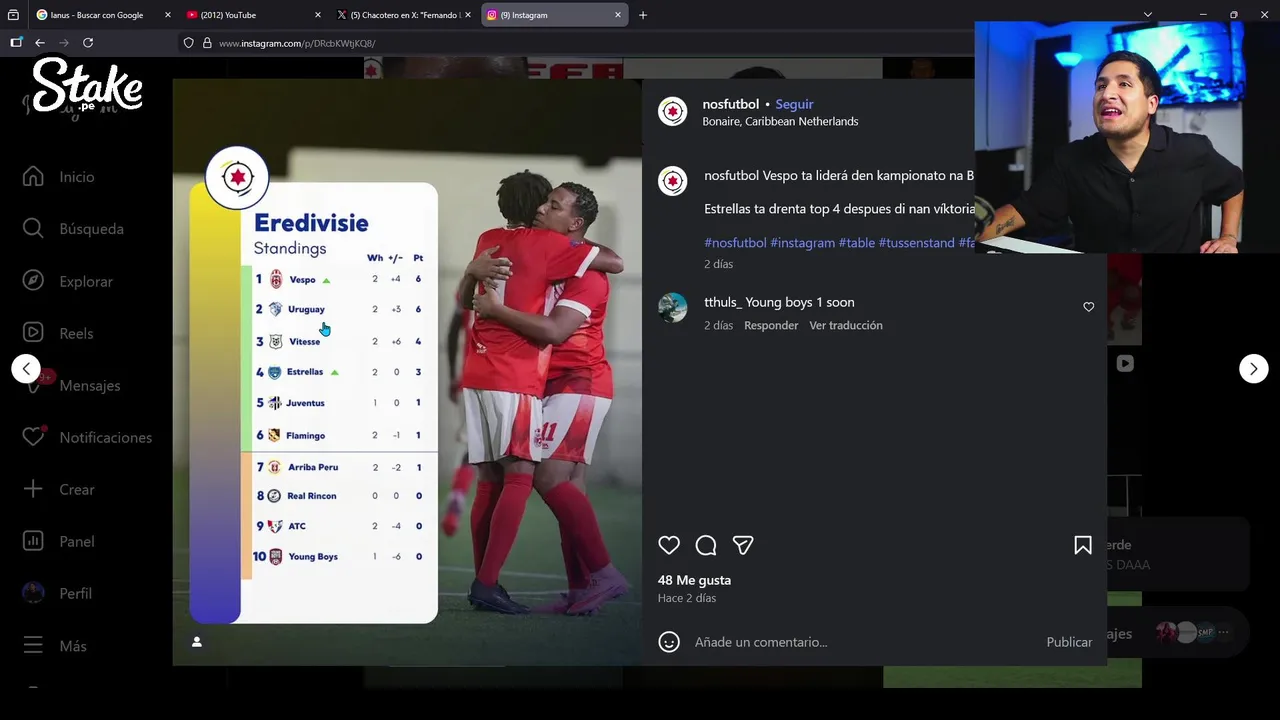Click tagged people icon on photo
The height and width of the screenshot is (720, 1280).
tap(197, 641)
